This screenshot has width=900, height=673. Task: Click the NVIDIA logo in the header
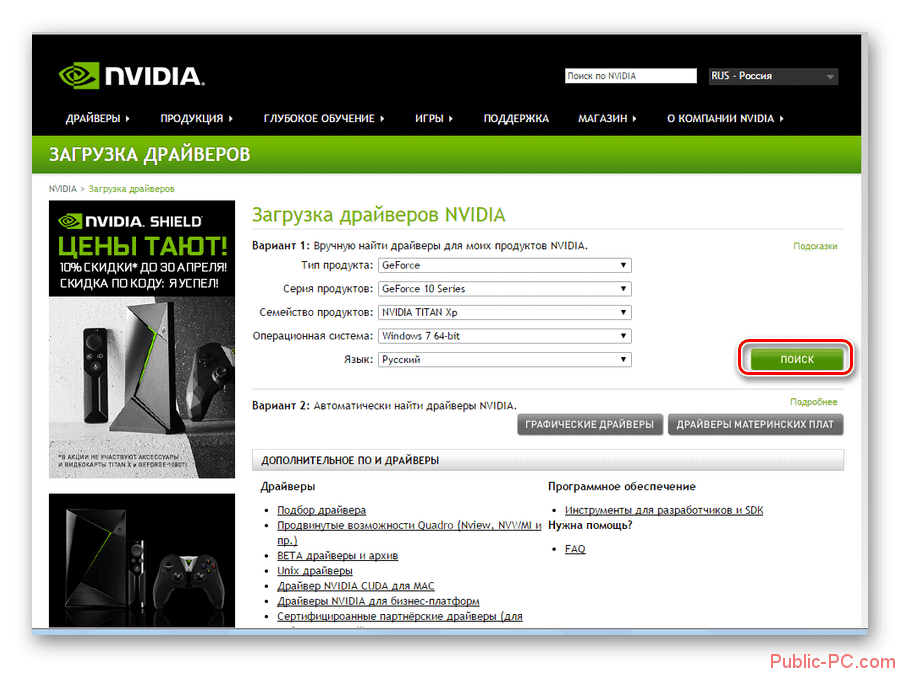131,76
